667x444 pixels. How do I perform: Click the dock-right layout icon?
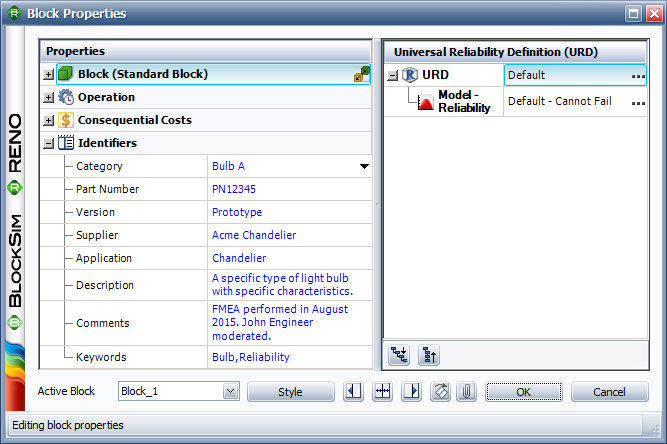click(410, 392)
